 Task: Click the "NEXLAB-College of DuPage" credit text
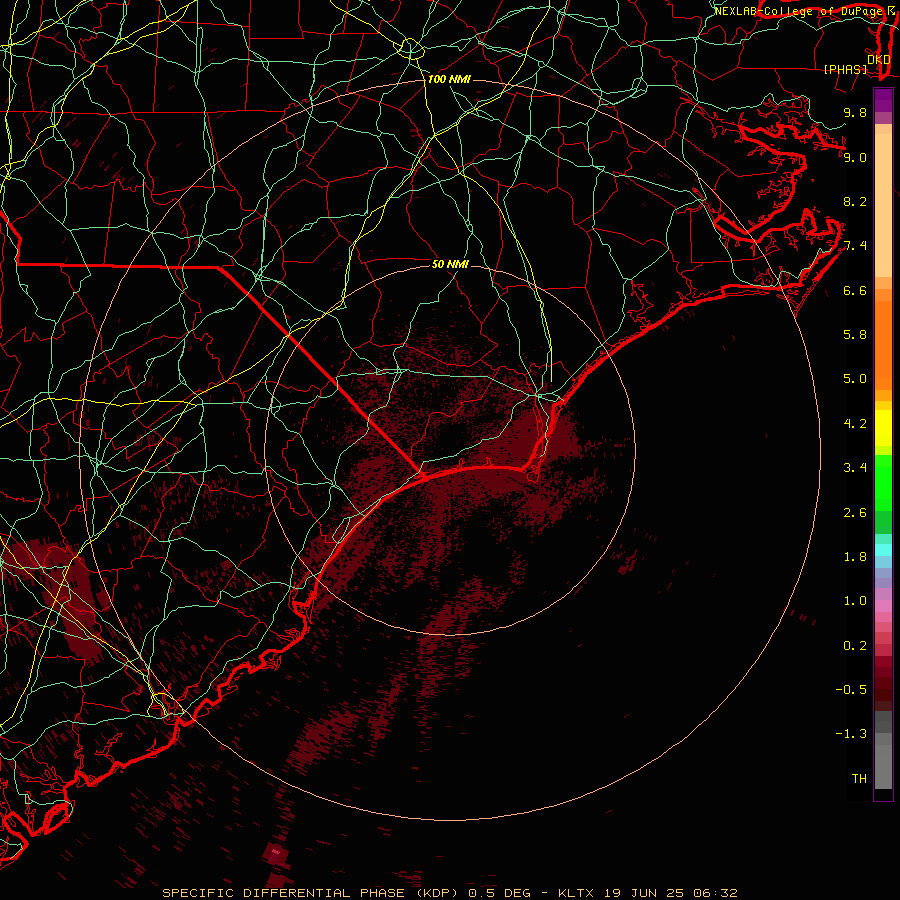[799, 11]
